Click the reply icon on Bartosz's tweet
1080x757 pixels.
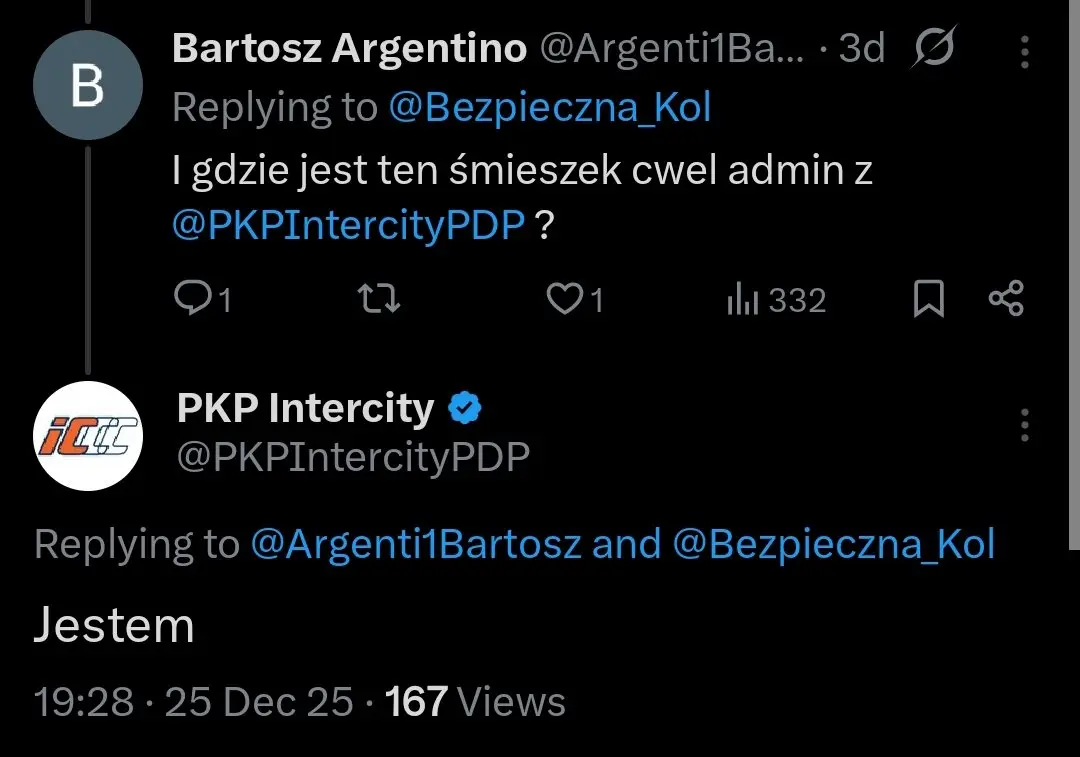190,299
